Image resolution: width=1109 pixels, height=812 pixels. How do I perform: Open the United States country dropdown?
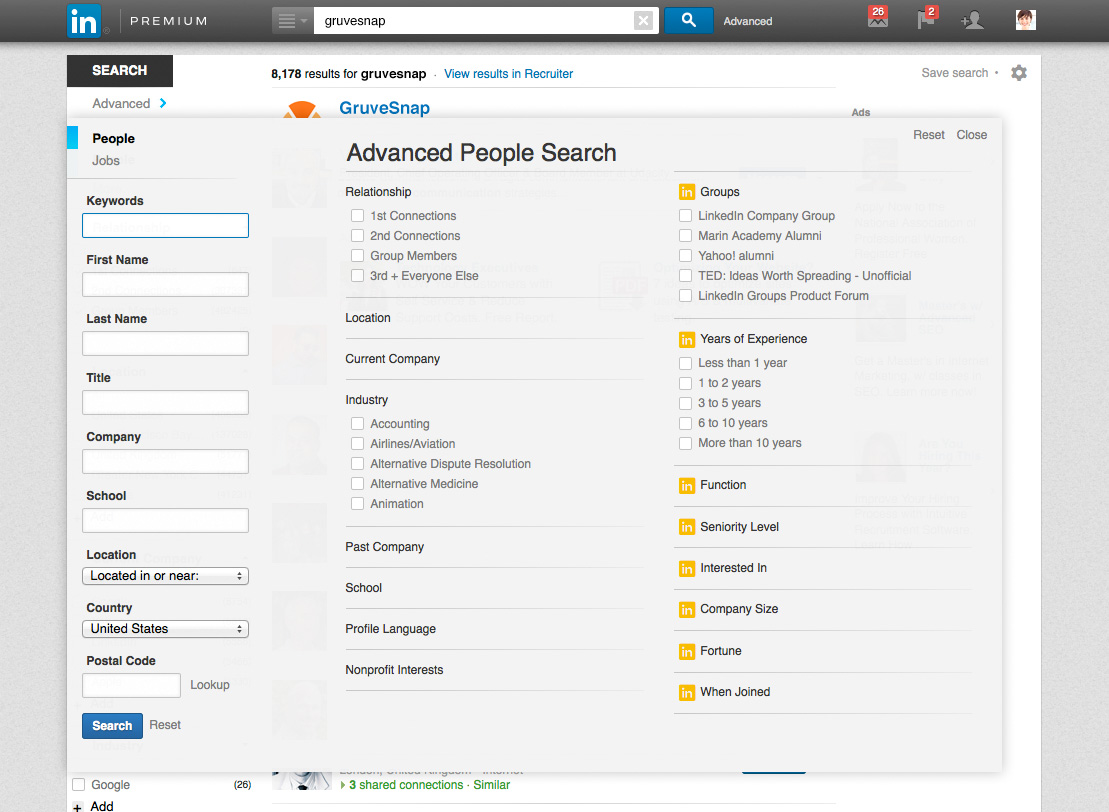[x=166, y=629]
